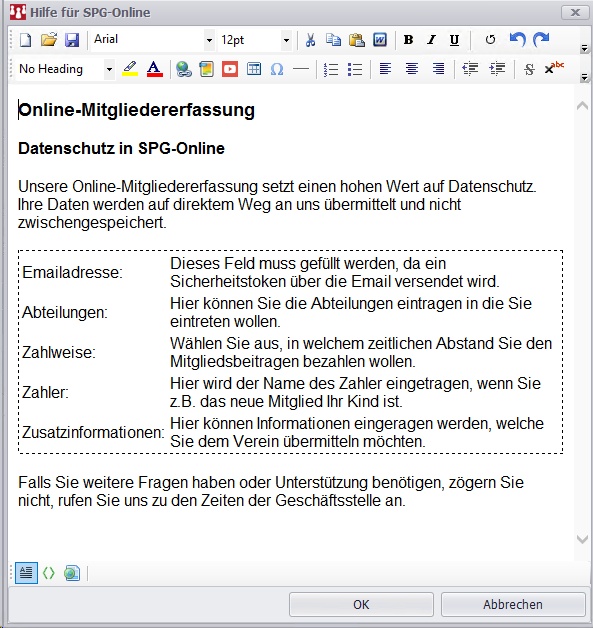Save the document with floppy icon
593x628 pixels.
pos(72,40)
